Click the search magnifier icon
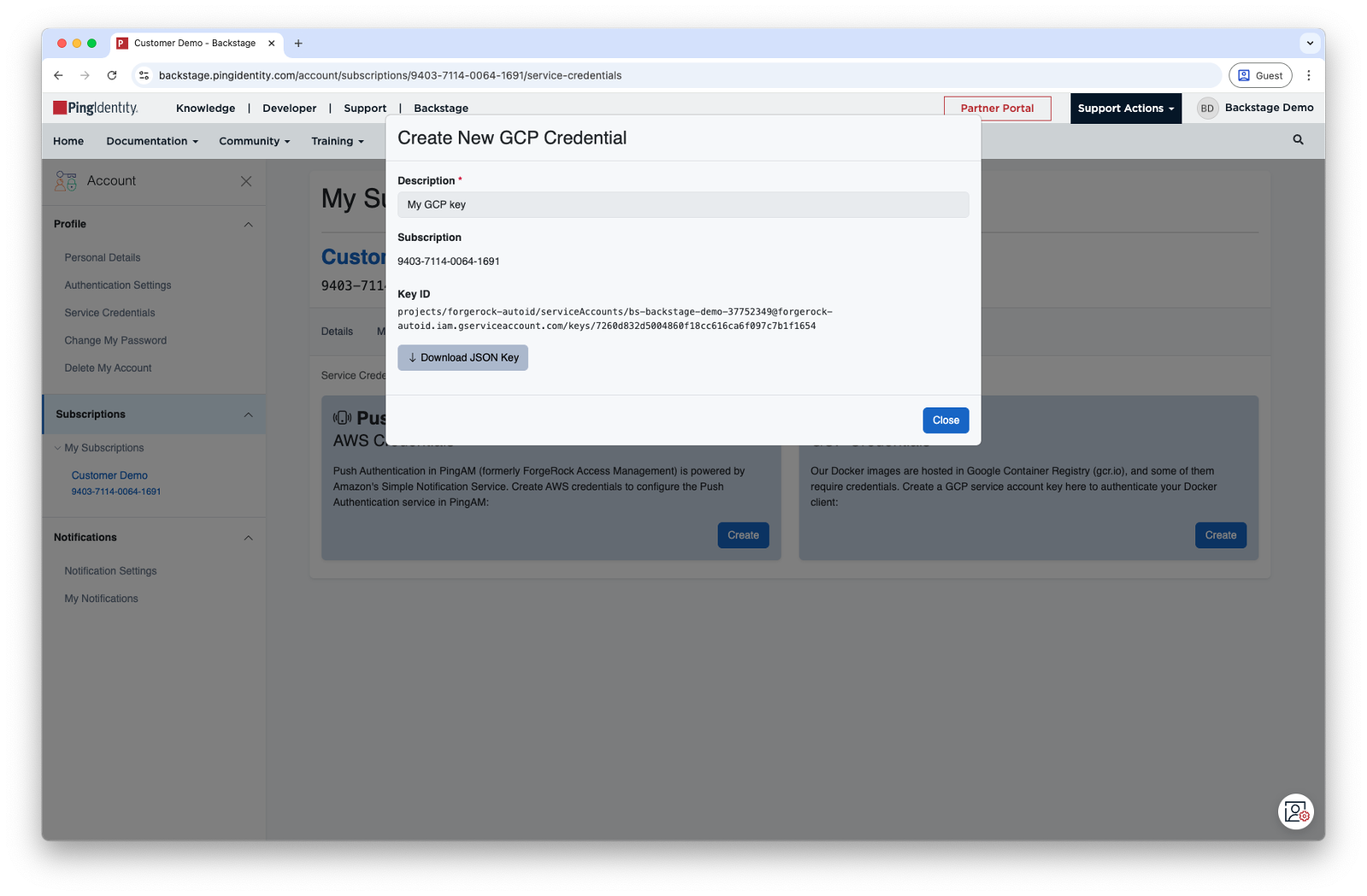The image size is (1367, 896). [x=1298, y=140]
